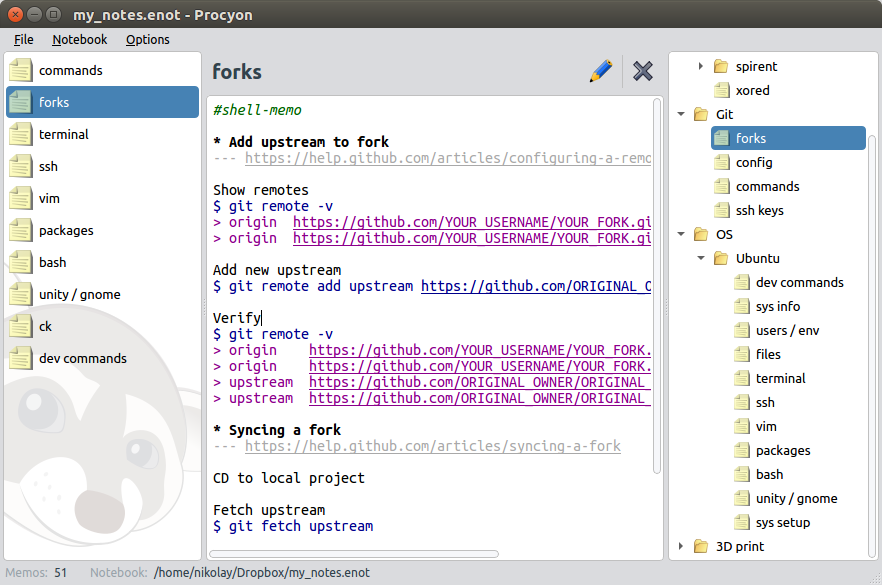Click the OS folder icon in tree
Screen dimensions: 882x585
(701, 235)
